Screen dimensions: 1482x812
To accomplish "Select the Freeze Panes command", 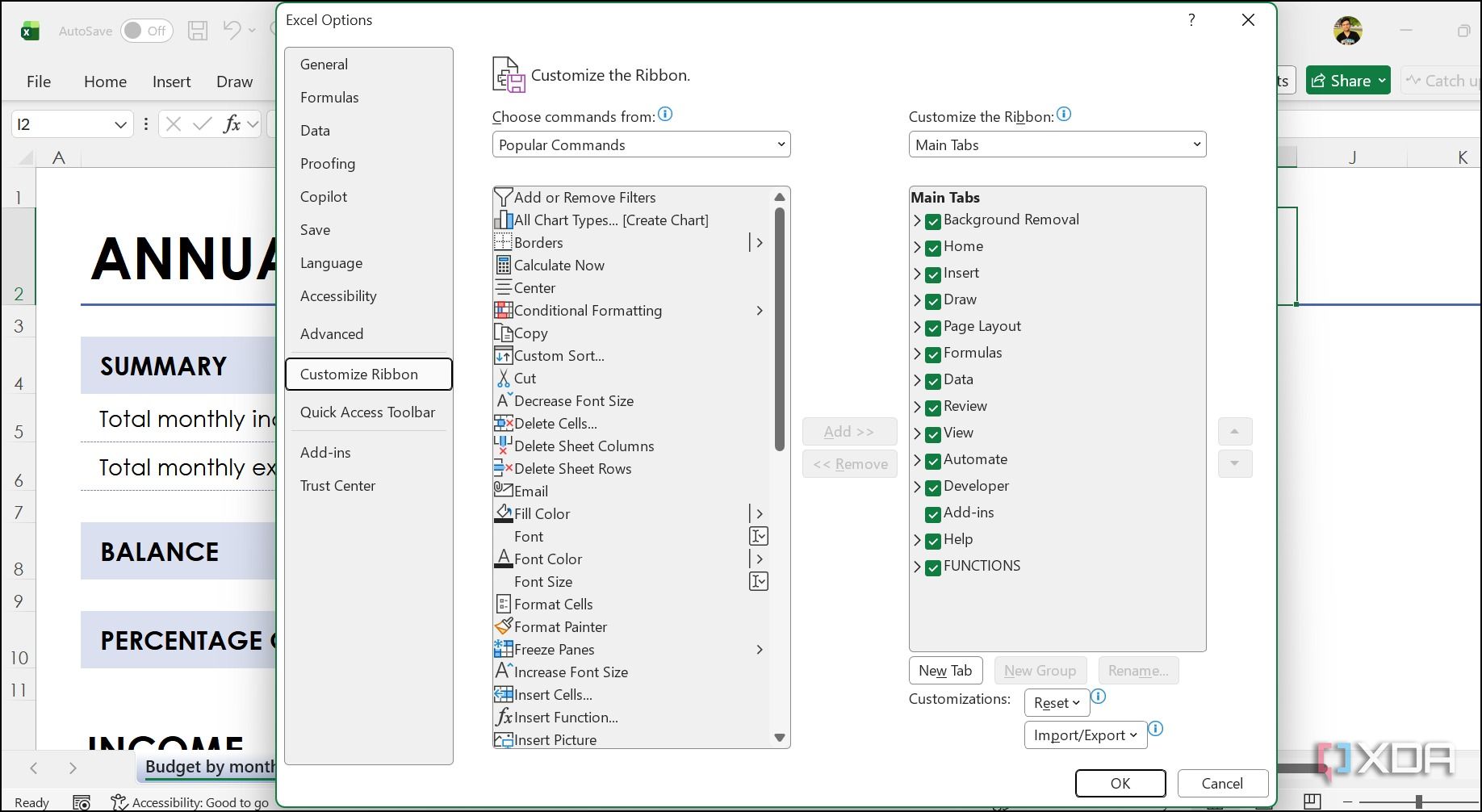I will coord(630,650).
